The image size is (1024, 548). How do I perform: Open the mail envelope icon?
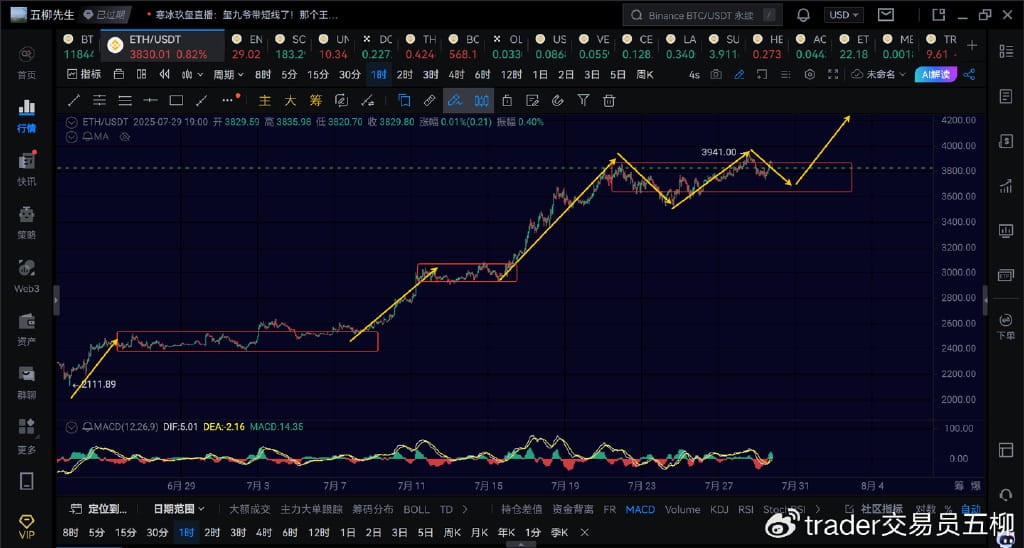(x=886, y=14)
